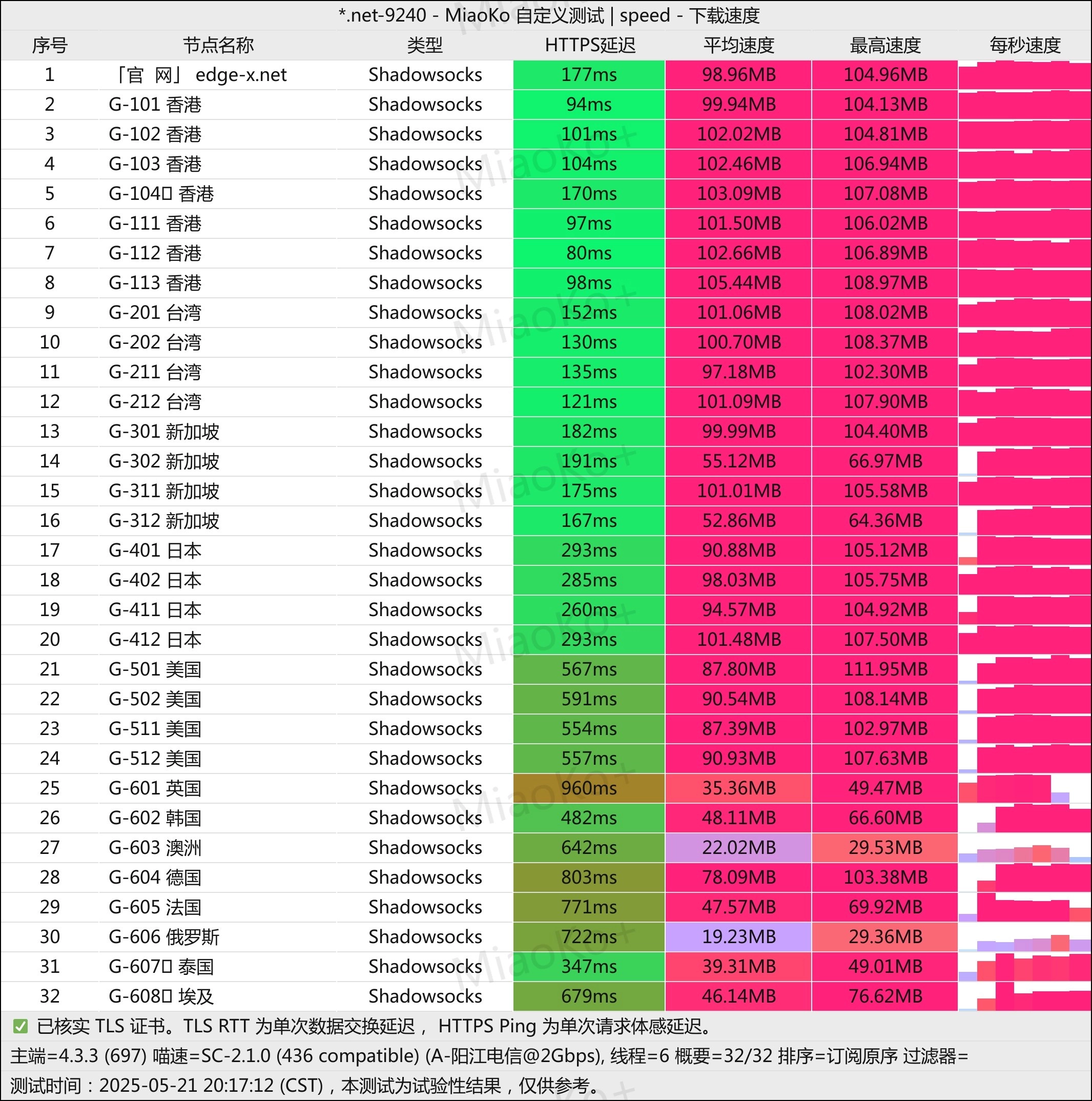Click the purple 22.02MB average speed cell
The image size is (1092, 1101).
point(739,847)
